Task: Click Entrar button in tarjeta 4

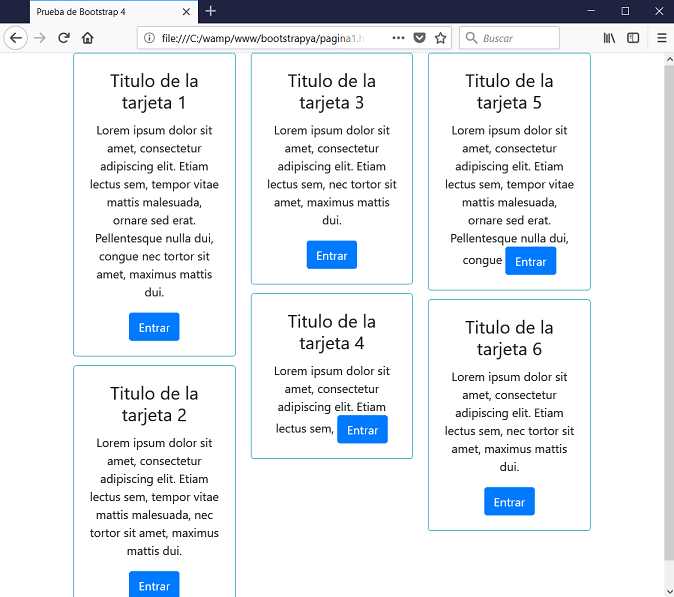Action: [362, 429]
